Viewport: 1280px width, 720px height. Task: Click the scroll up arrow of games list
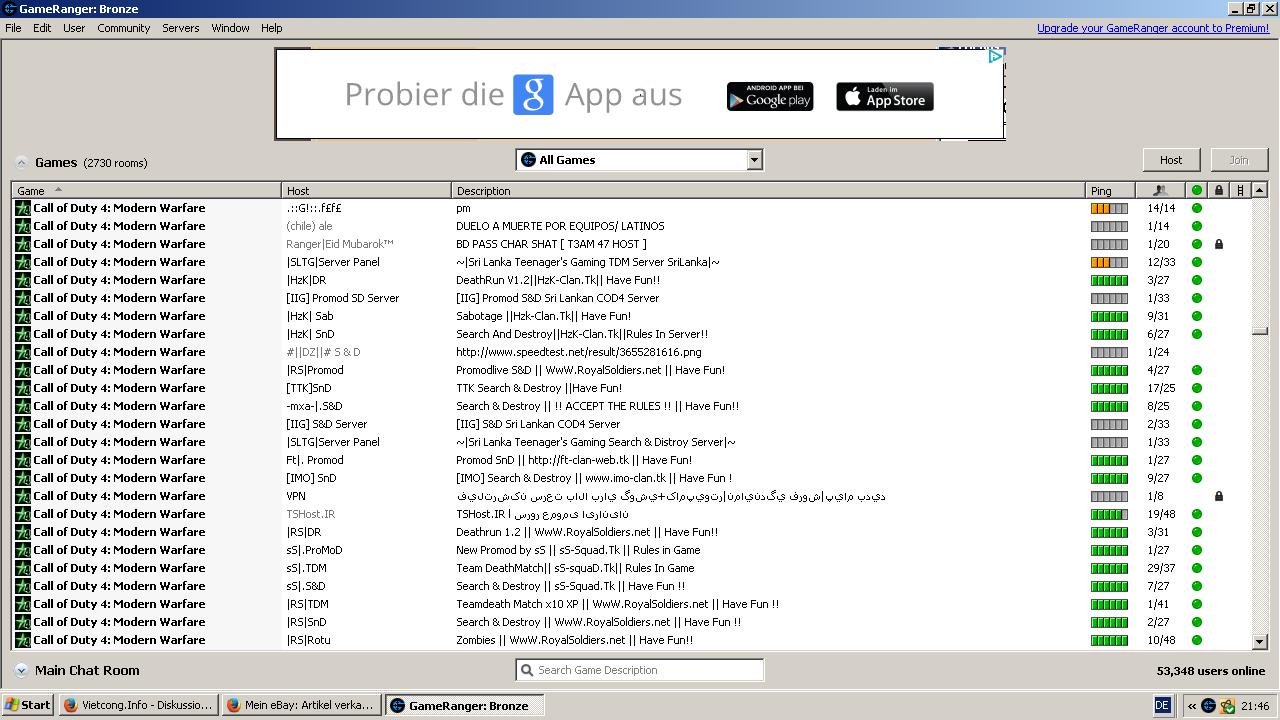(1260, 190)
